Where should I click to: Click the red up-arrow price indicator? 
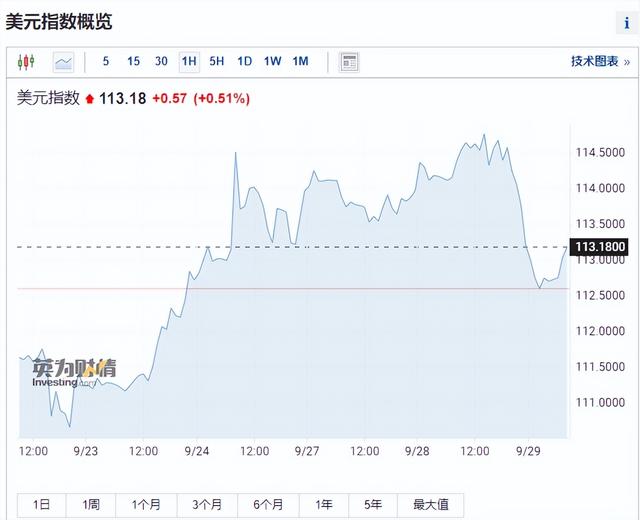[x=90, y=99]
